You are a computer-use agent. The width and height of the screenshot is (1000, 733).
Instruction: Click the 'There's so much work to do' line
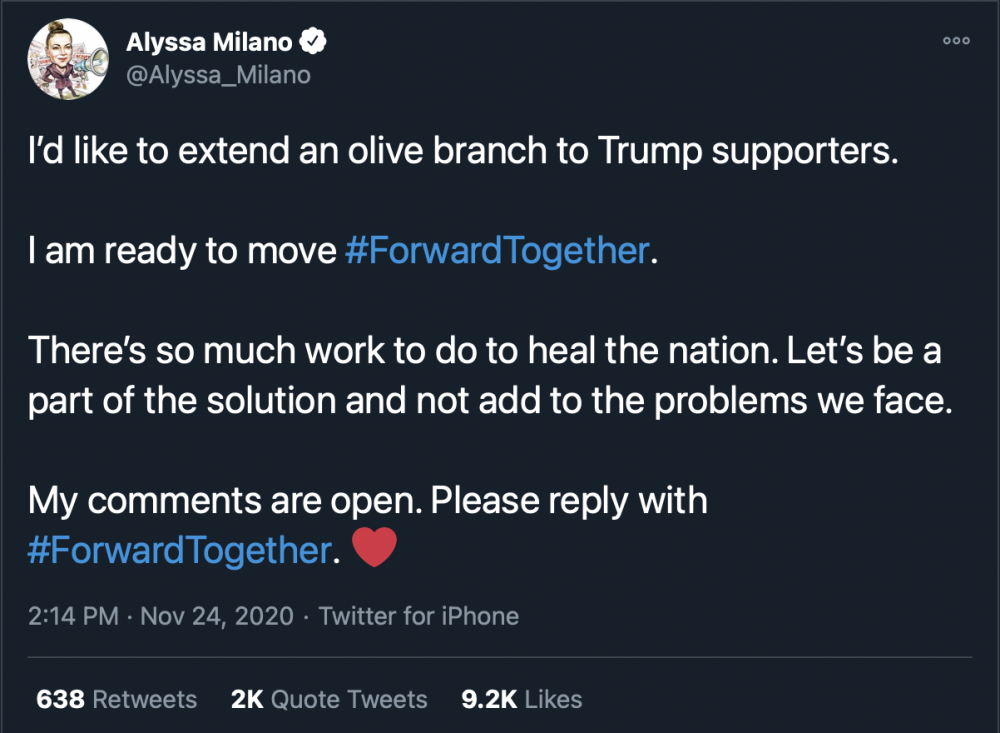(485, 351)
